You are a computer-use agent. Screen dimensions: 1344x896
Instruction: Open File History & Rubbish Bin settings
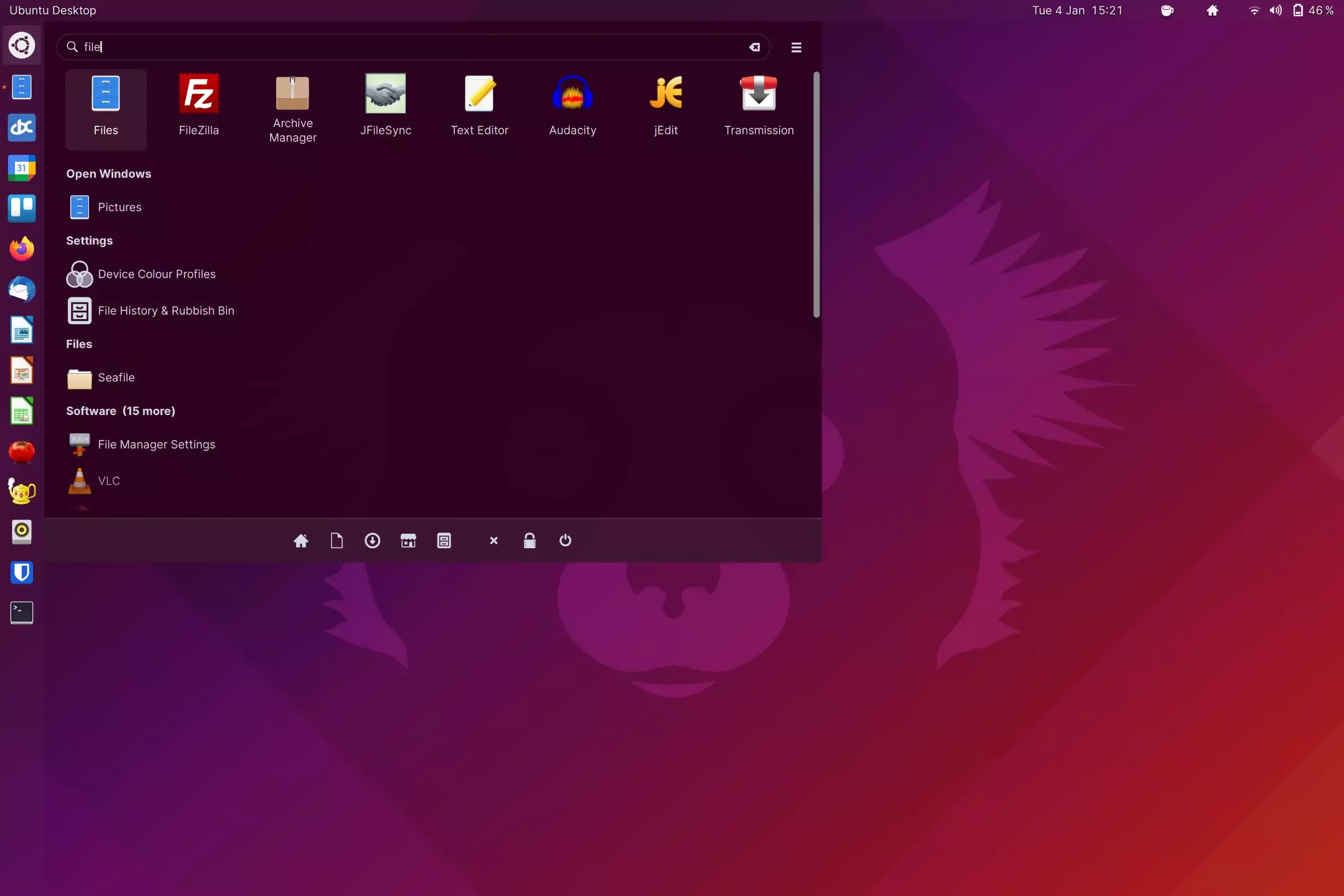tap(151, 310)
